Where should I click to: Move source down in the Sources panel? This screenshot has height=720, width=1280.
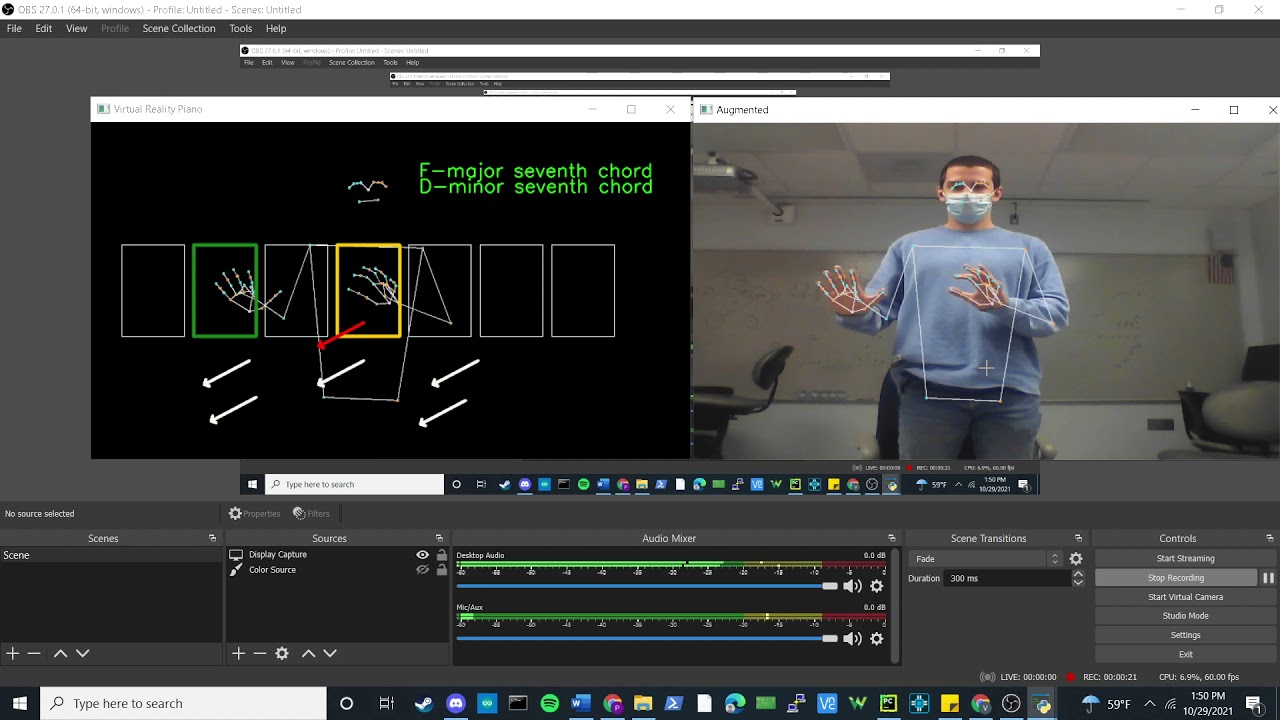(330, 653)
